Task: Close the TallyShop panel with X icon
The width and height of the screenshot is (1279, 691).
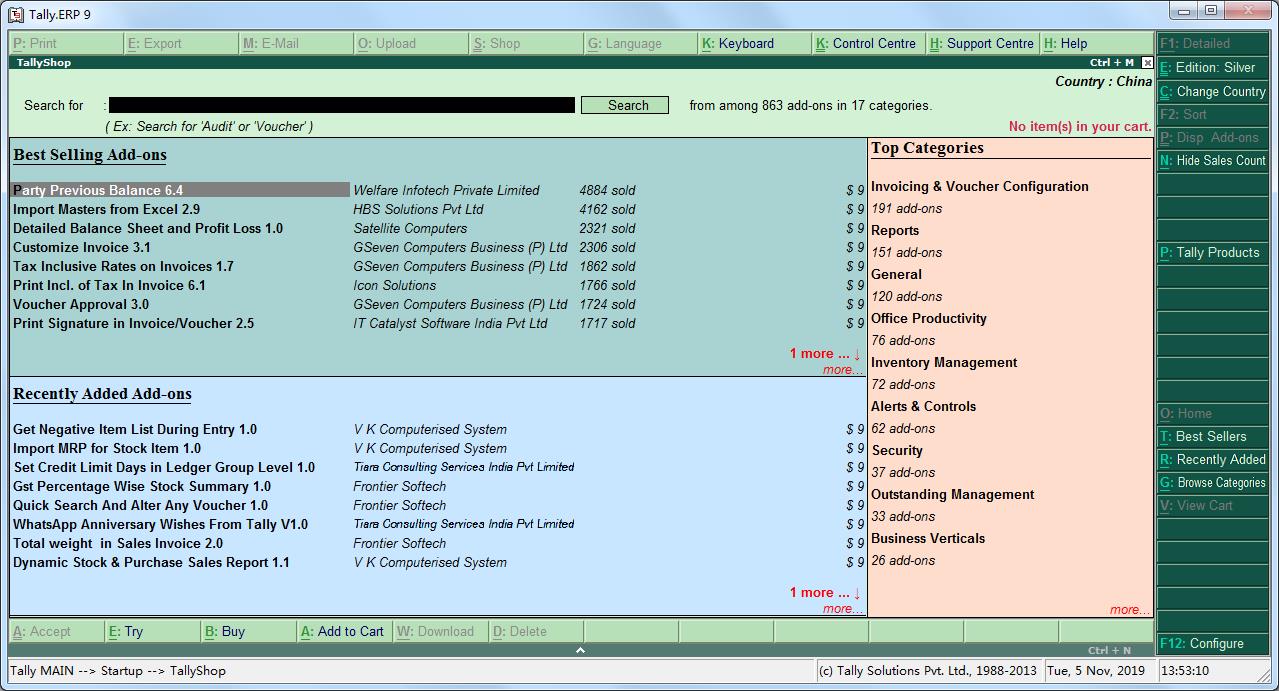Action: 1147,63
